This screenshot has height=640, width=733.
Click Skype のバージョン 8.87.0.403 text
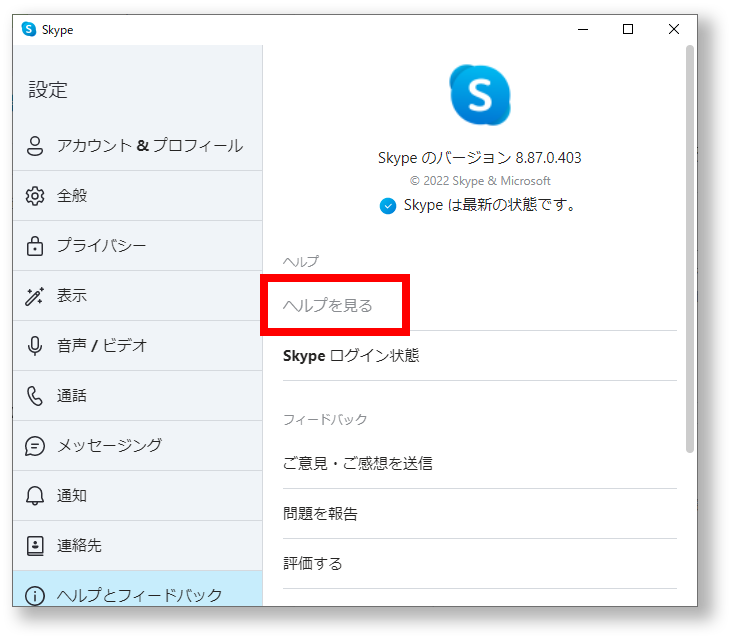tap(480, 158)
